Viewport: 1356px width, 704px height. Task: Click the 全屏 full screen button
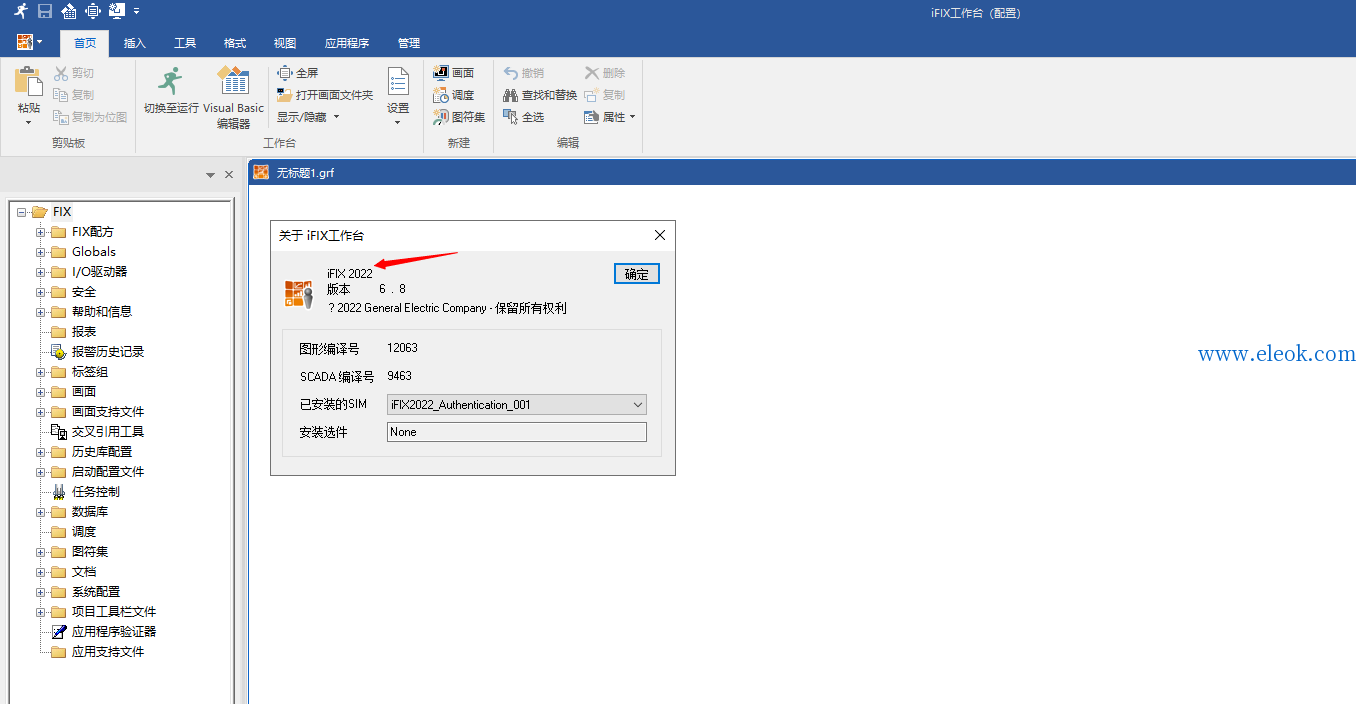pyautogui.click(x=298, y=73)
